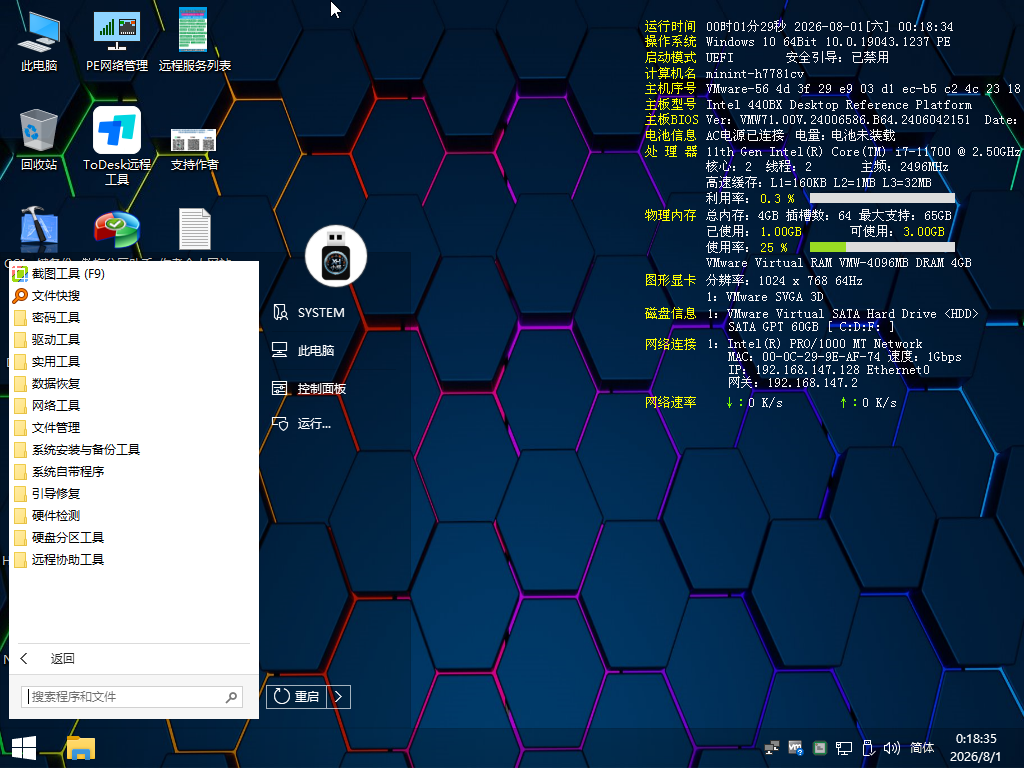Select the hammer tool desktop icon
The height and width of the screenshot is (768, 1024).
[x=39, y=229]
